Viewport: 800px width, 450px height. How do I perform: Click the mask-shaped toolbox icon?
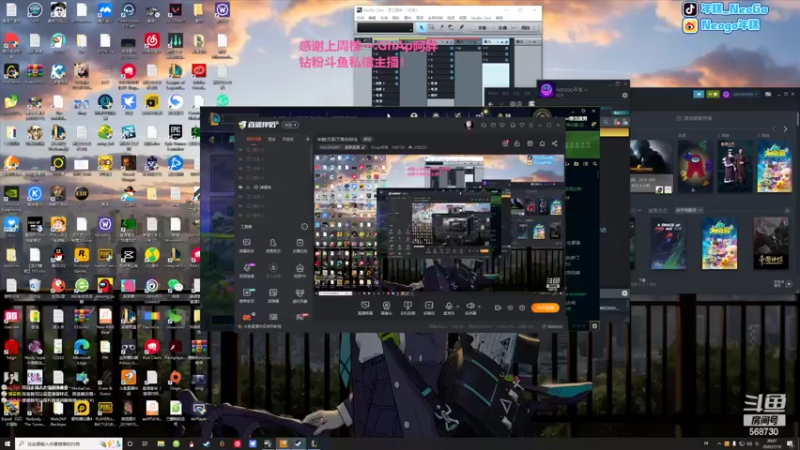299,292
